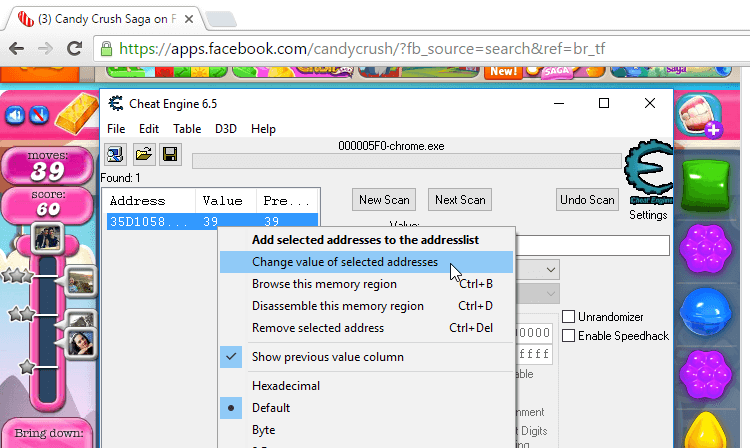Enable Speedhack checkbox
Viewport: 750px width, 448px height.
pos(568,336)
